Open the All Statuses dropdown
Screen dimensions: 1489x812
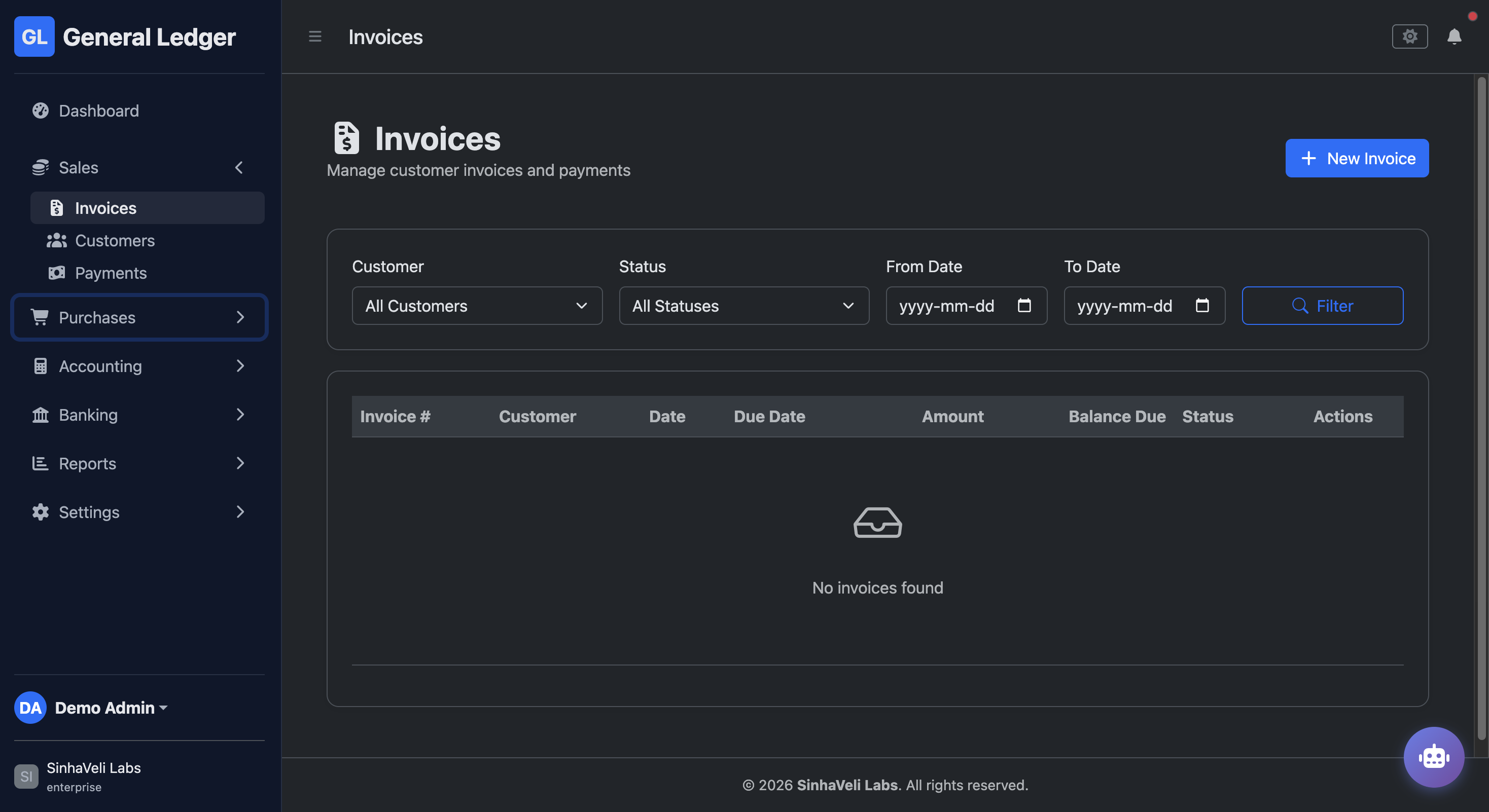pos(744,306)
